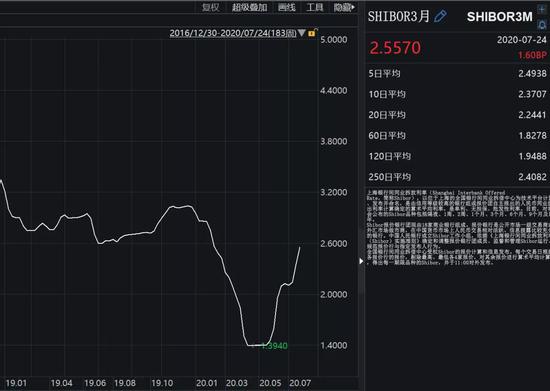Select the 60日平均 row
The width and height of the screenshot is (550, 391).
(x=457, y=136)
